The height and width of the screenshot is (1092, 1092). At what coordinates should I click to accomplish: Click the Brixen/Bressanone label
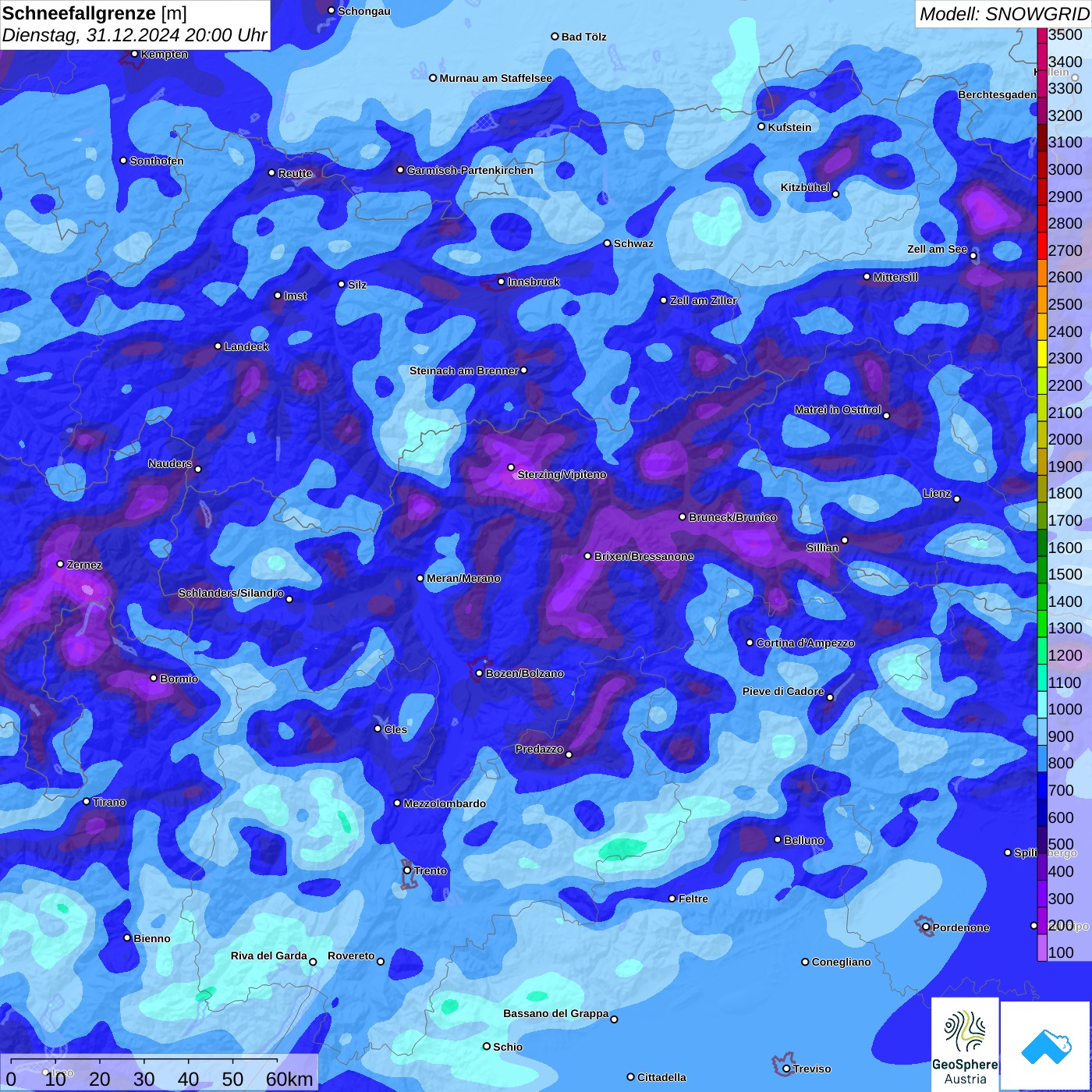tap(643, 556)
